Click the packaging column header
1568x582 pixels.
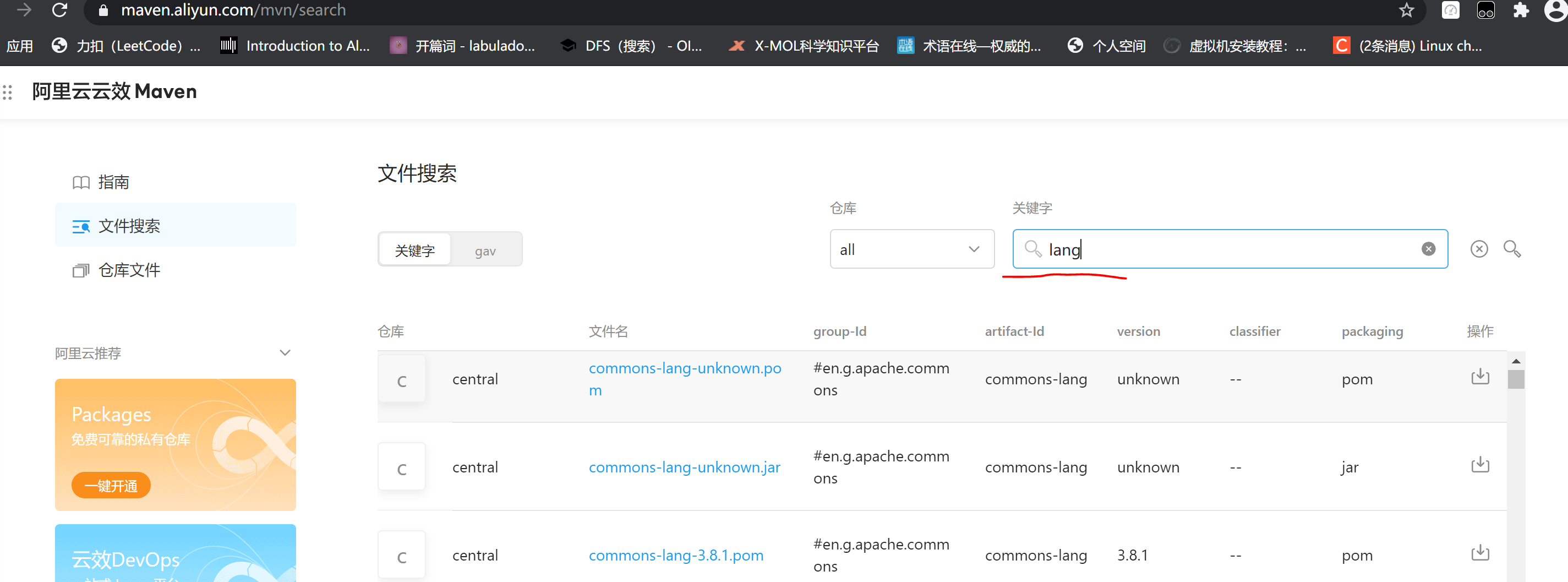pyautogui.click(x=1372, y=331)
